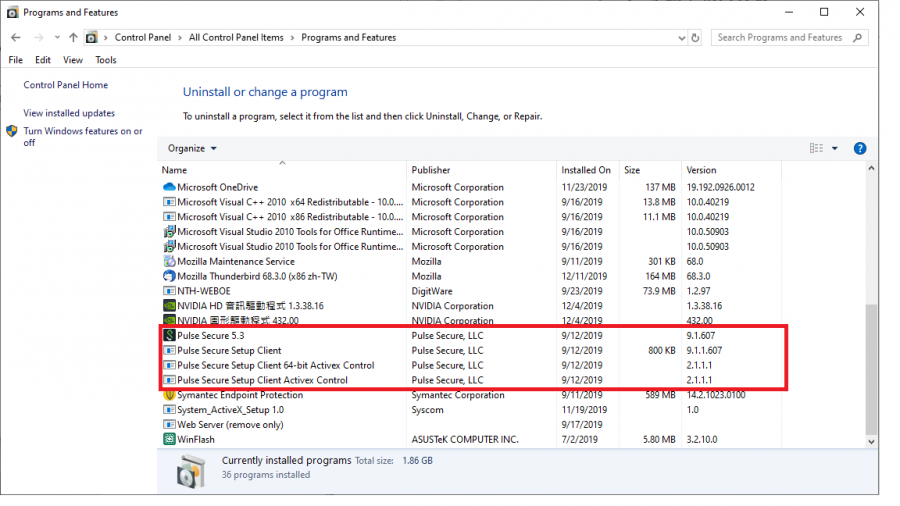Viewport: 900px width, 506px height.
Task: Click the Up one level arrow
Action: click(73, 38)
